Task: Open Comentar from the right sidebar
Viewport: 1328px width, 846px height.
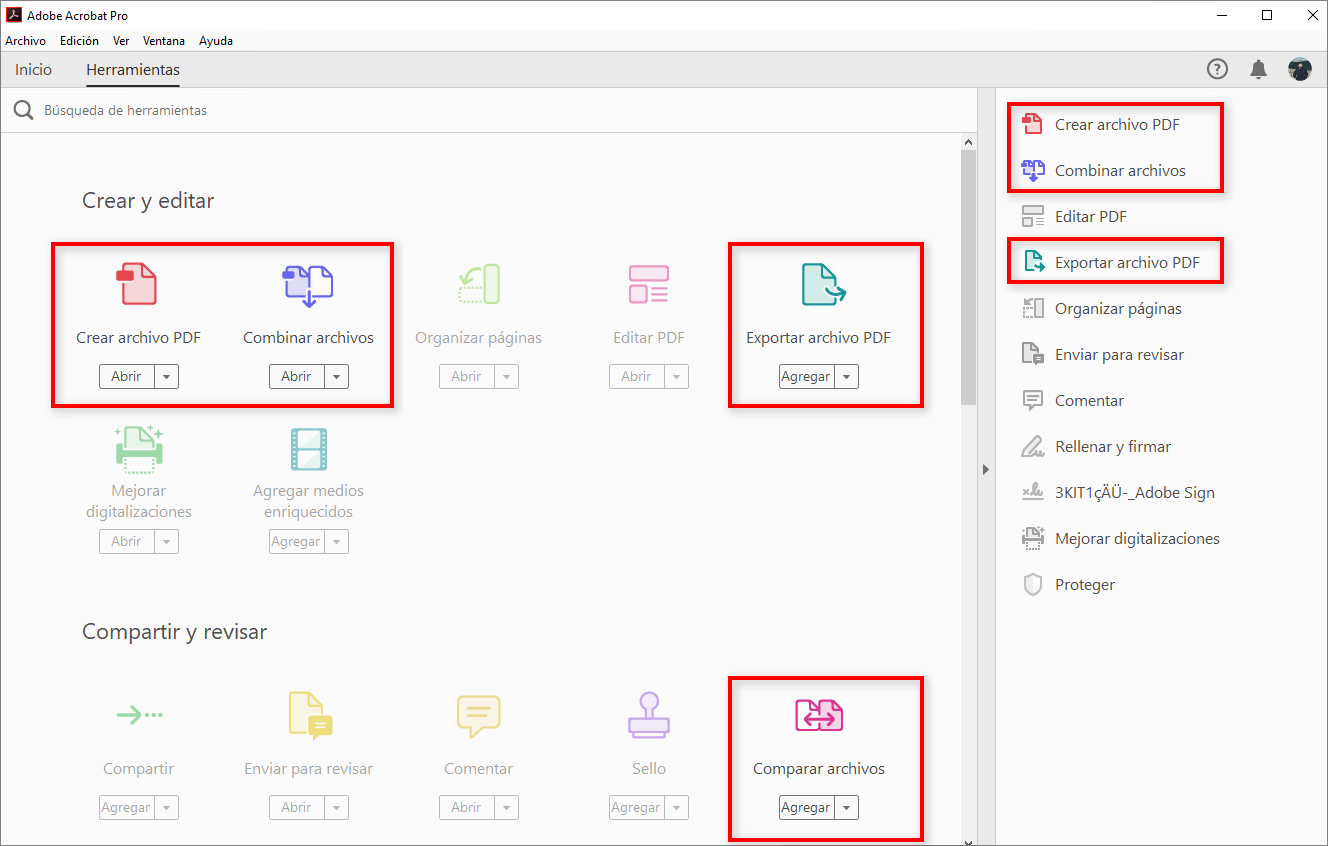Action: (1072, 401)
